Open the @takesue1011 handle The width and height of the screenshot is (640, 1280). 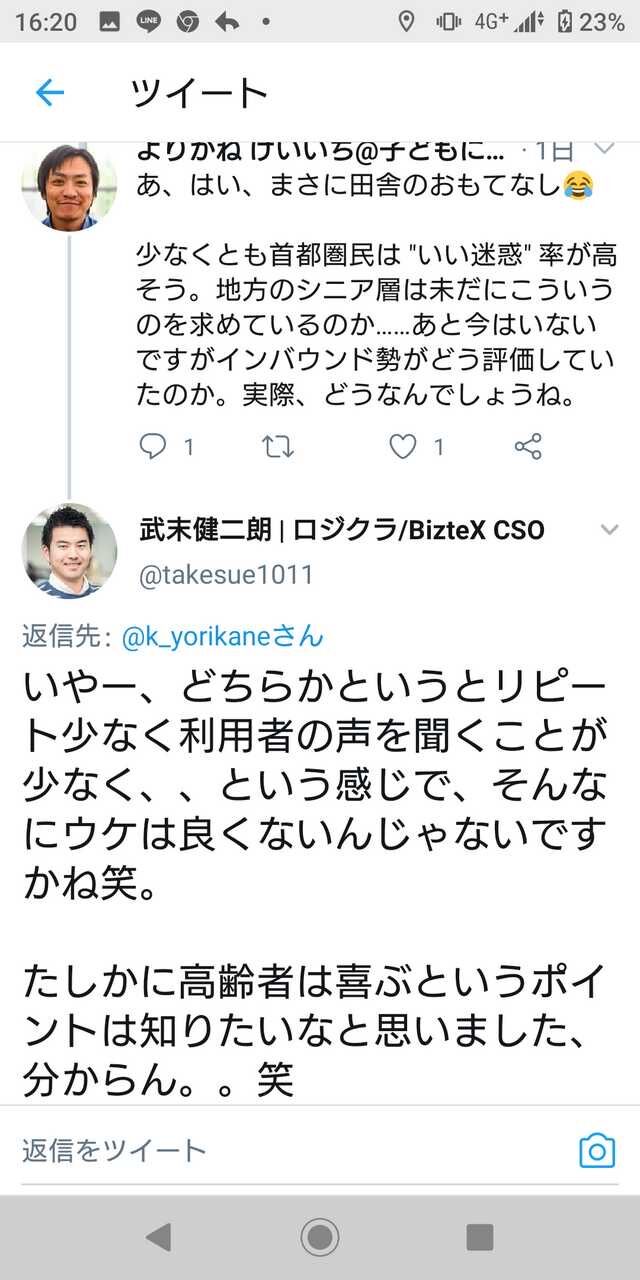(x=226, y=575)
